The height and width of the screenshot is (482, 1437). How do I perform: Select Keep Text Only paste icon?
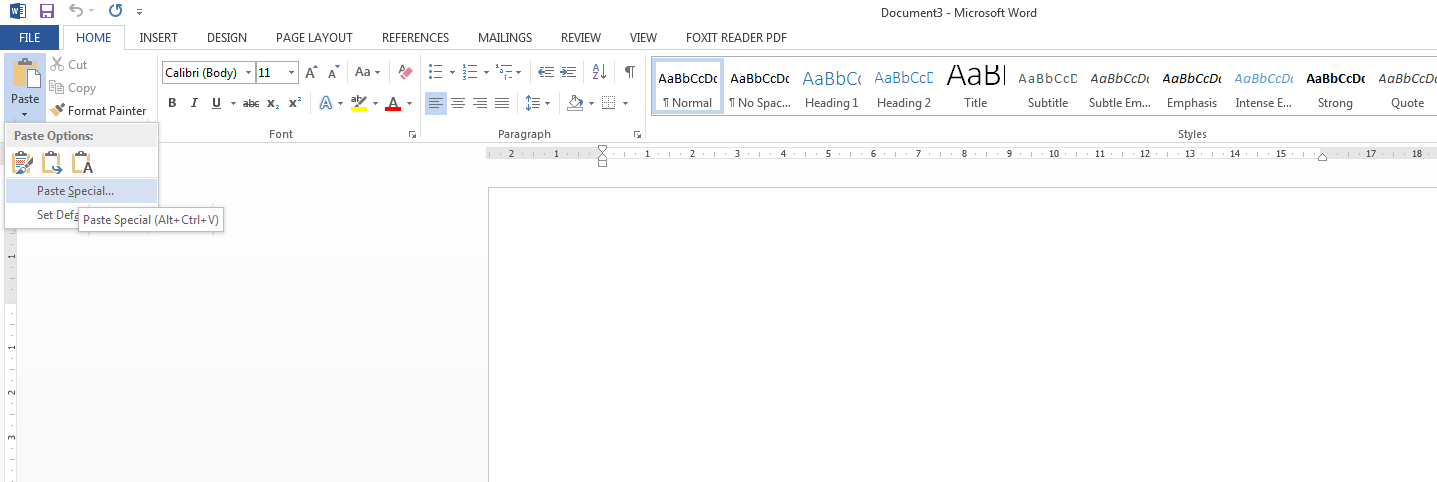click(82, 163)
